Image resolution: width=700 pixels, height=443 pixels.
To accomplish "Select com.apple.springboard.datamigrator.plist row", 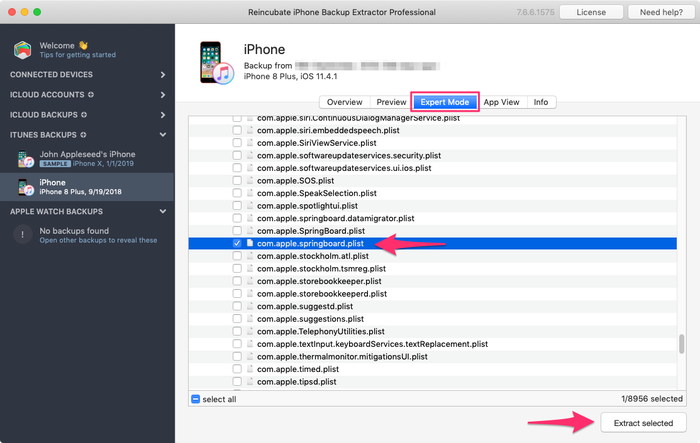I will tap(433, 218).
